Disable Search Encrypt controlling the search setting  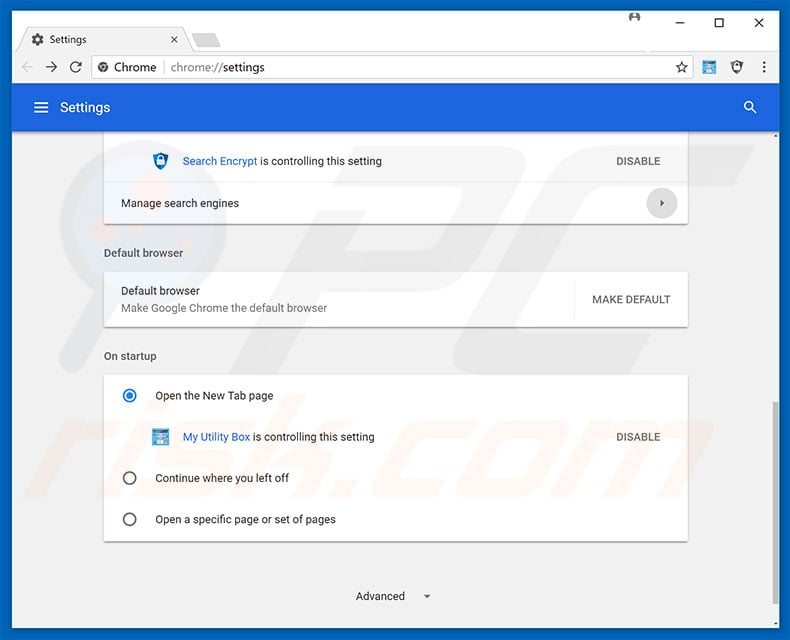(638, 161)
